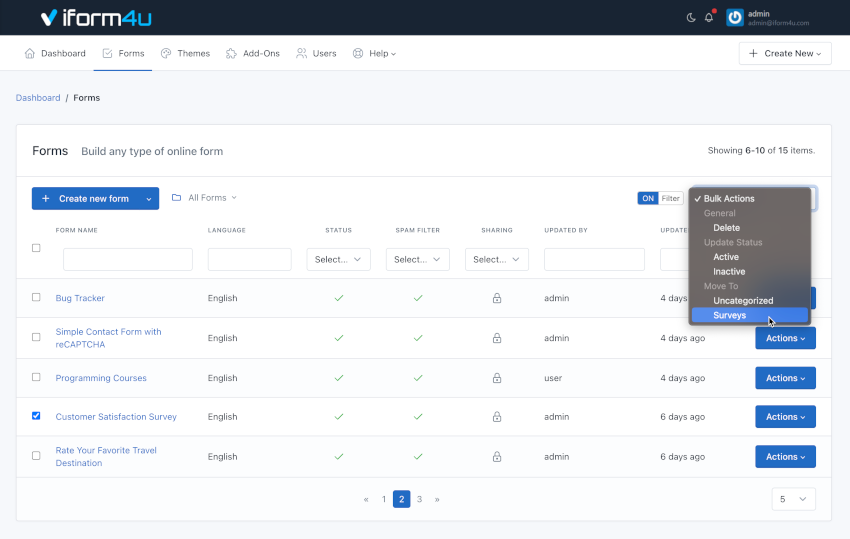Screen dimensions: 850x539
Task: Click sharing lock for Rate Your Favorite Travel
Action: click(x=497, y=457)
